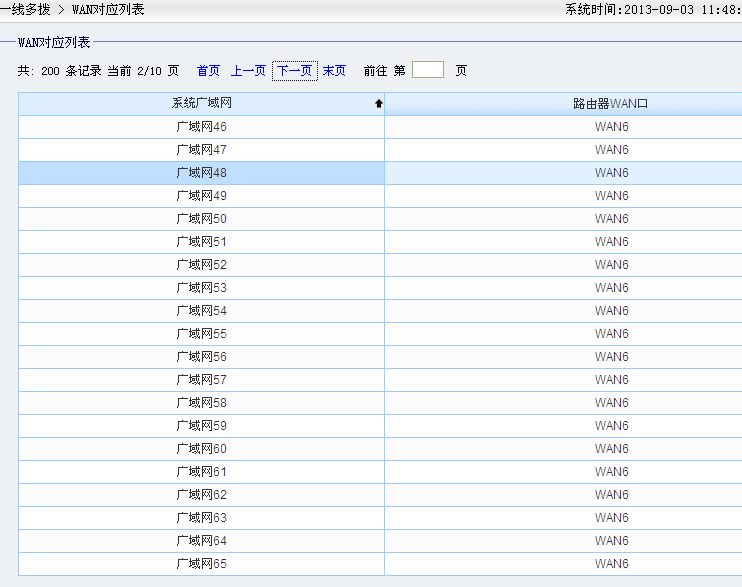Screen dimensions: 742x587
Task: Click the 广域网59 row
Action: coord(201,426)
